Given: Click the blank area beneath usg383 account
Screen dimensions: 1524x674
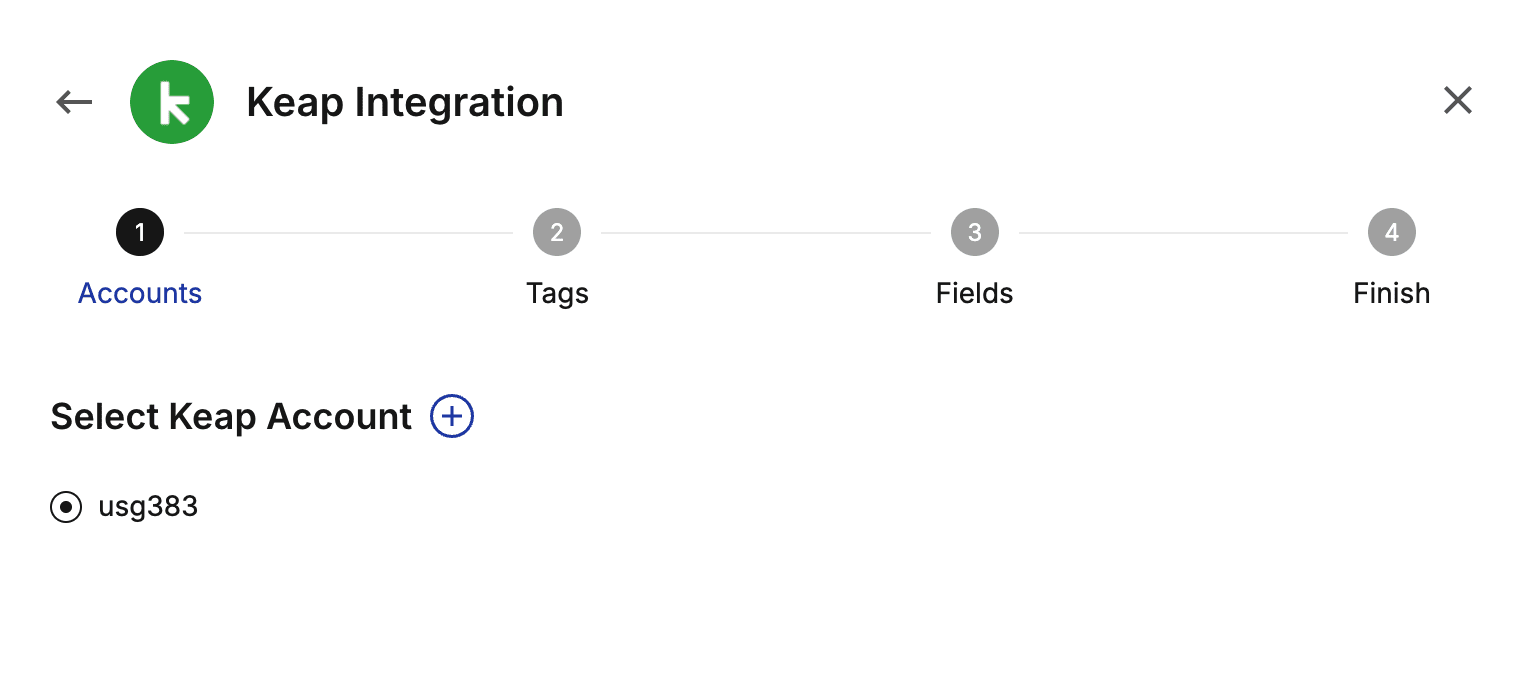Looking at the screenshot, I should pyautogui.click(x=762, y=600).
